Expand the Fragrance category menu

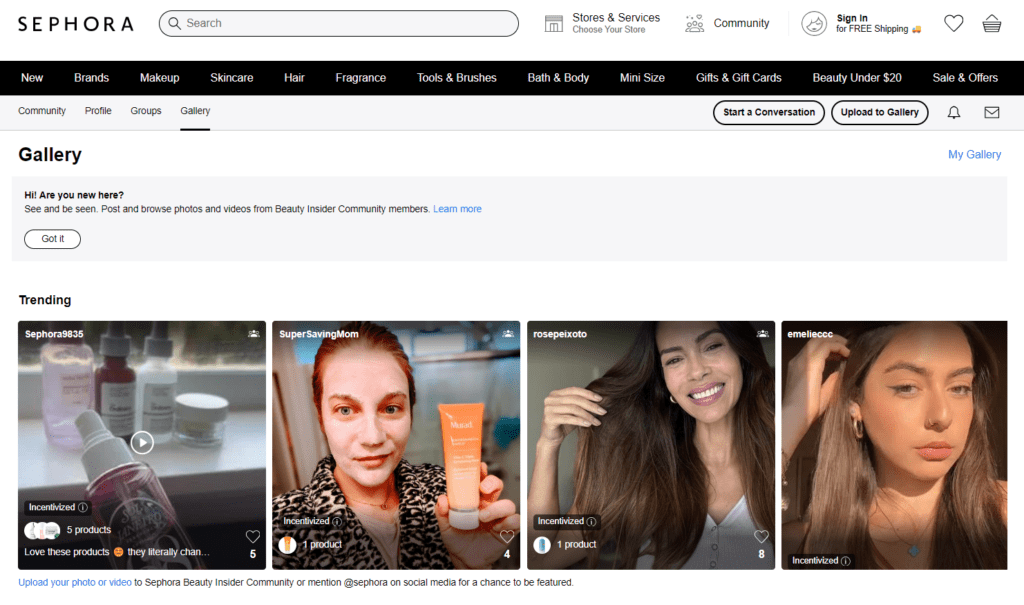pos(361,78)
